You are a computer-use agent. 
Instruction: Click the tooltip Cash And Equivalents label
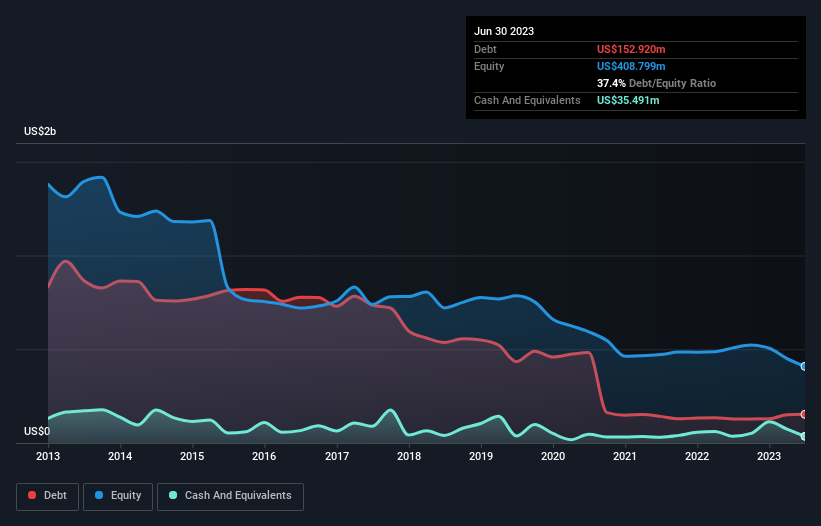(527, 100)
